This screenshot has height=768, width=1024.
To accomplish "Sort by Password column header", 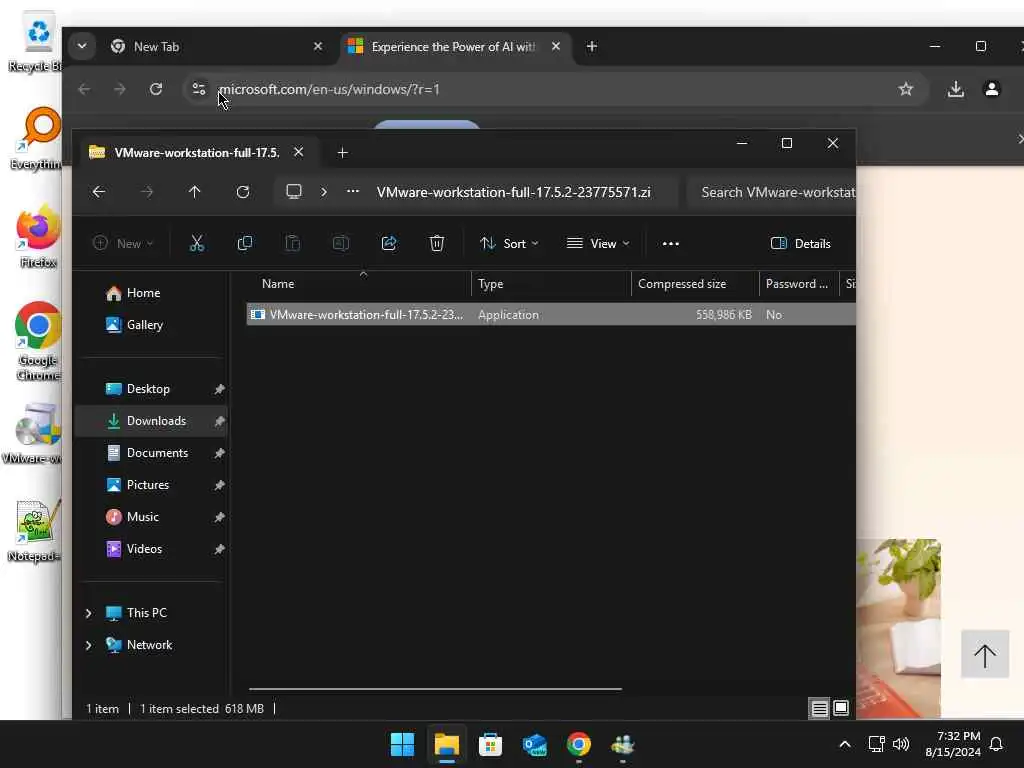I will click(799, 284).
